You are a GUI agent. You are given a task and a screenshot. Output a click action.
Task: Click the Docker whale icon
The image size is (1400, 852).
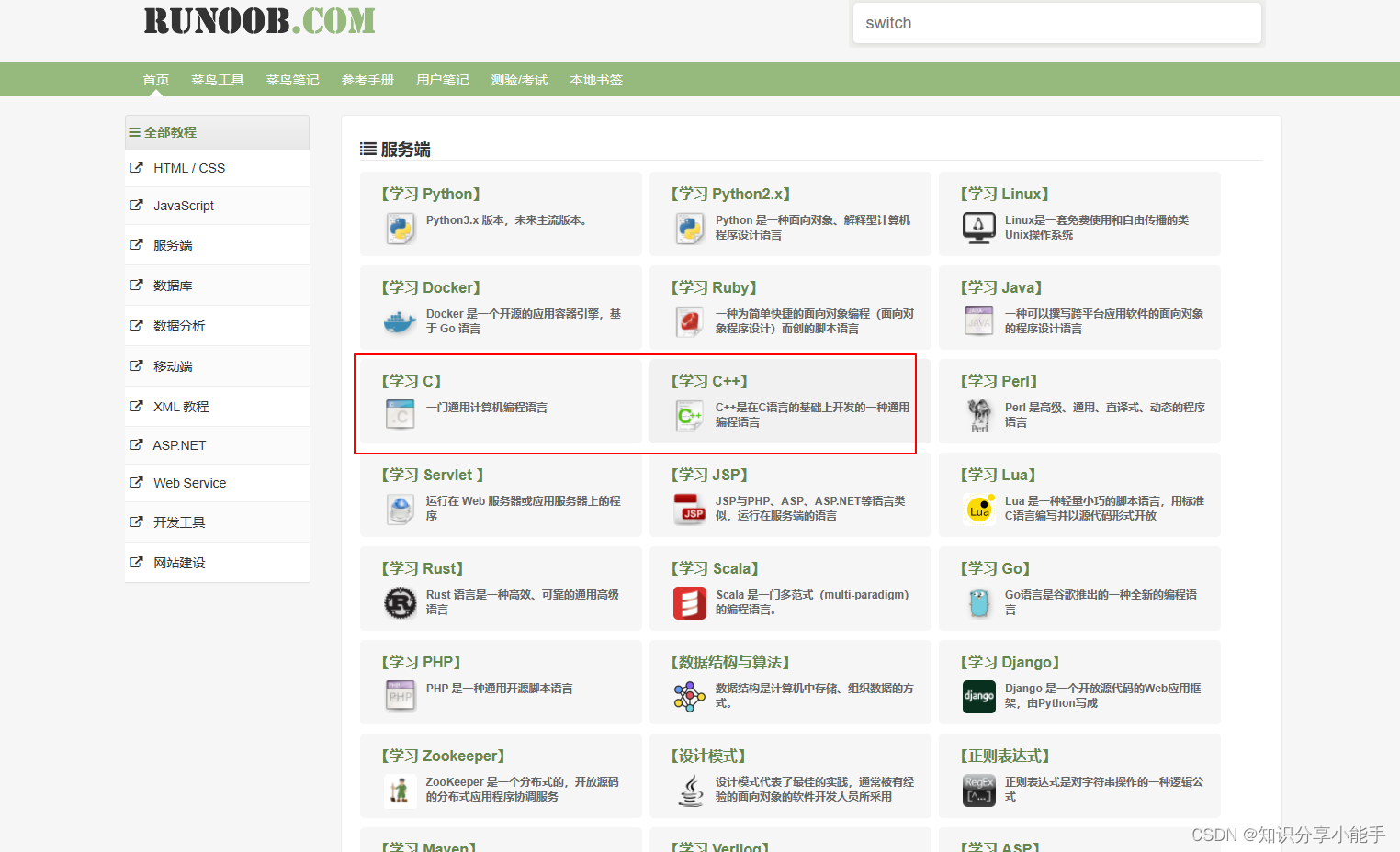click(401, 321)
